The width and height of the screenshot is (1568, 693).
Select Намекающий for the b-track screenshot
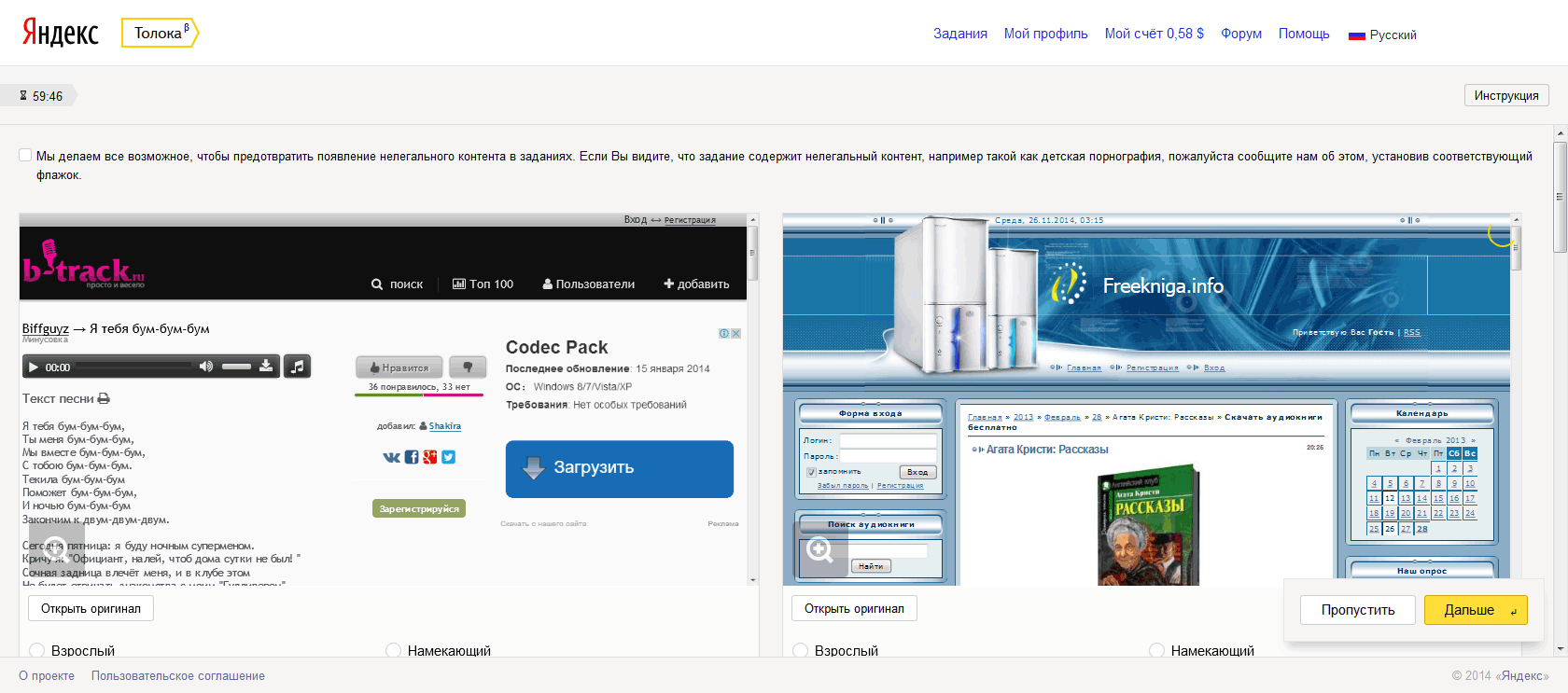[x=394, y=650]
